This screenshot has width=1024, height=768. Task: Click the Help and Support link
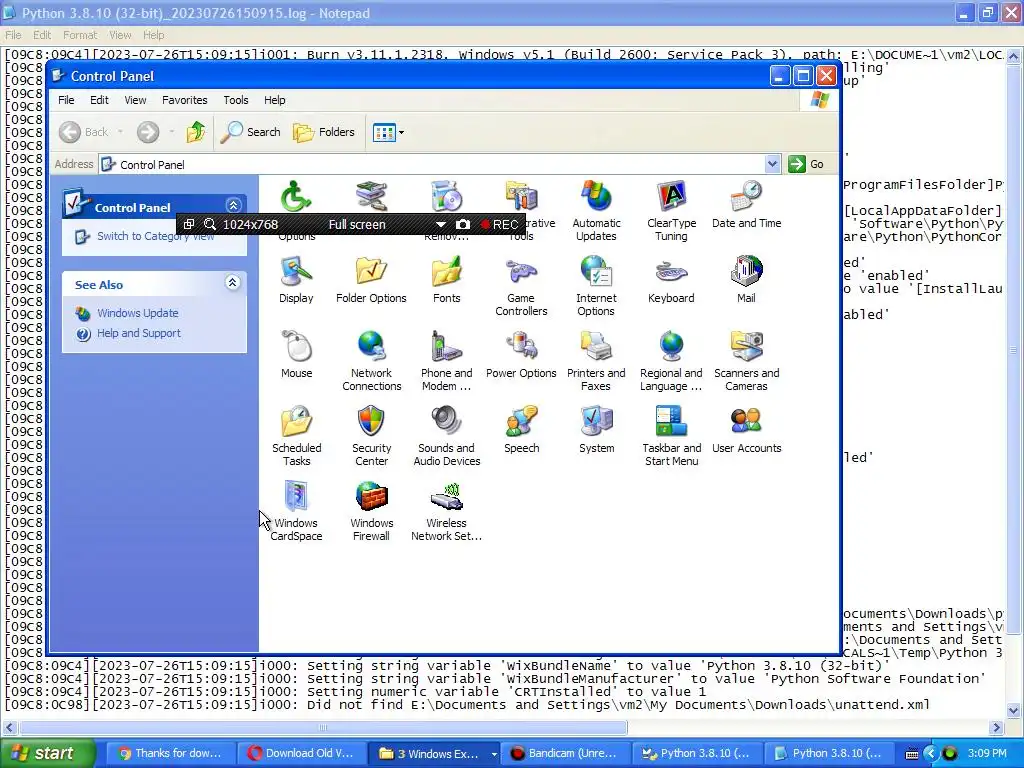(138, 334)
